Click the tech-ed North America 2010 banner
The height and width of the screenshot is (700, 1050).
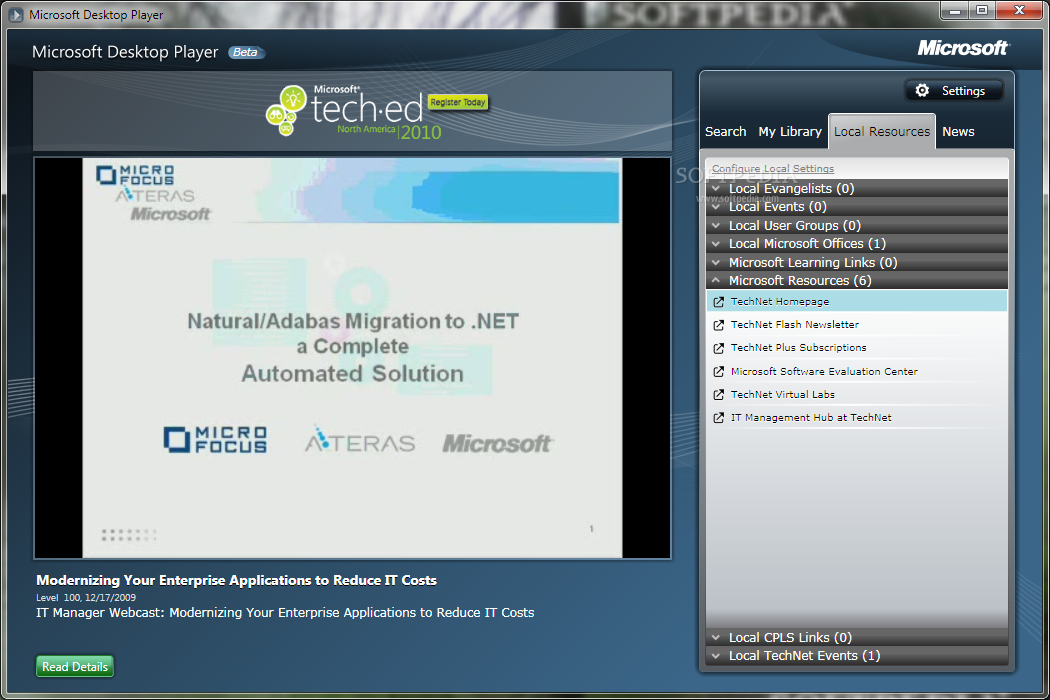(352, 111)
